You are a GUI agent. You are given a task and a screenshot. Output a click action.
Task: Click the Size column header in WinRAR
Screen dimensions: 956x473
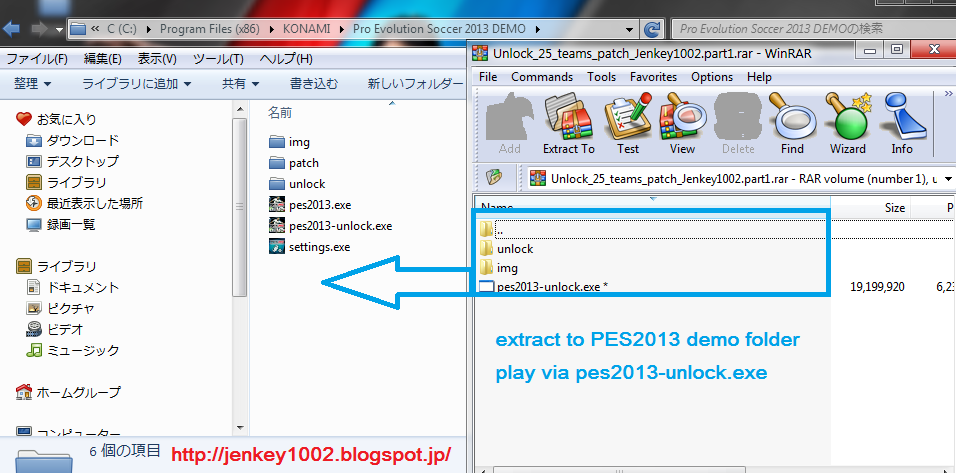894,208
